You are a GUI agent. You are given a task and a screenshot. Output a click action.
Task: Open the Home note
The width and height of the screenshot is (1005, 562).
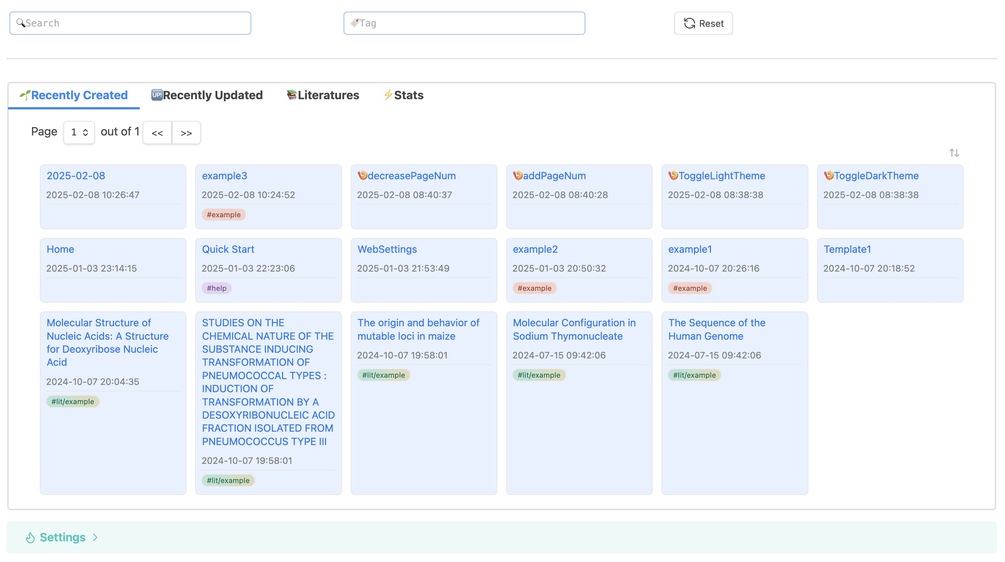tap(60, 249)
